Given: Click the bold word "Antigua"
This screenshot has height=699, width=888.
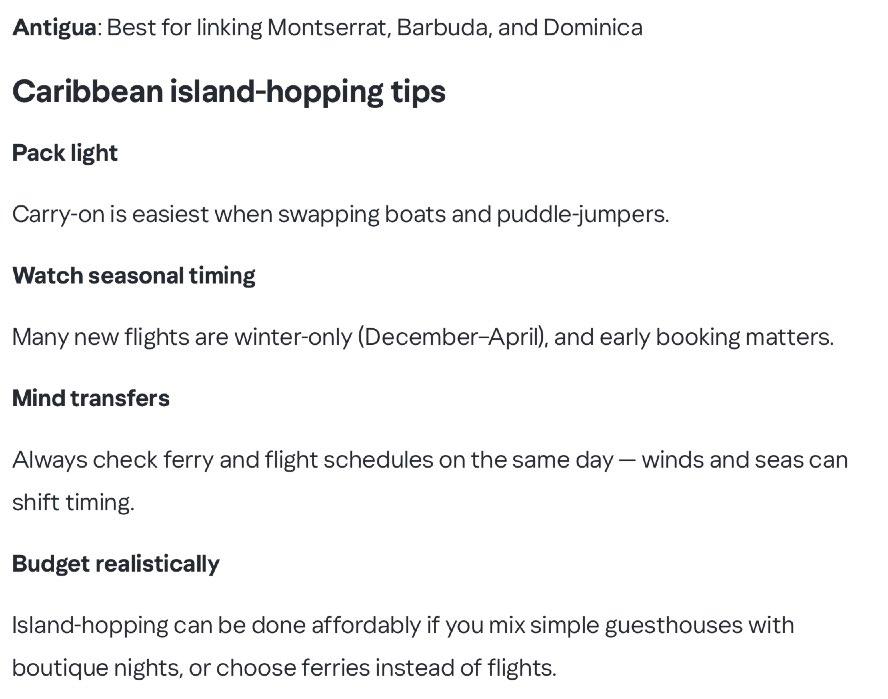Looking at the screenshot, I should coord(54,27).
